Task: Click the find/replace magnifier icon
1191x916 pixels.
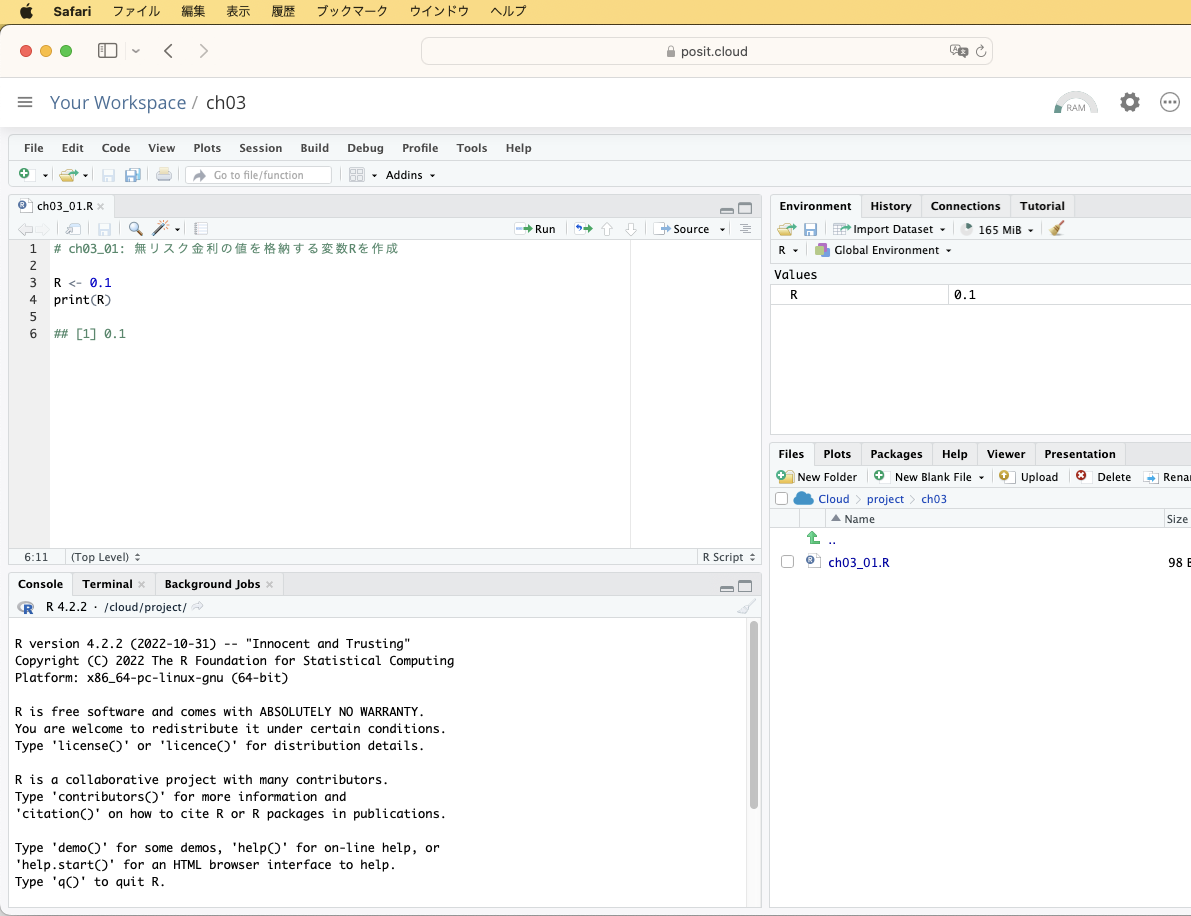Action: point(135,229)
